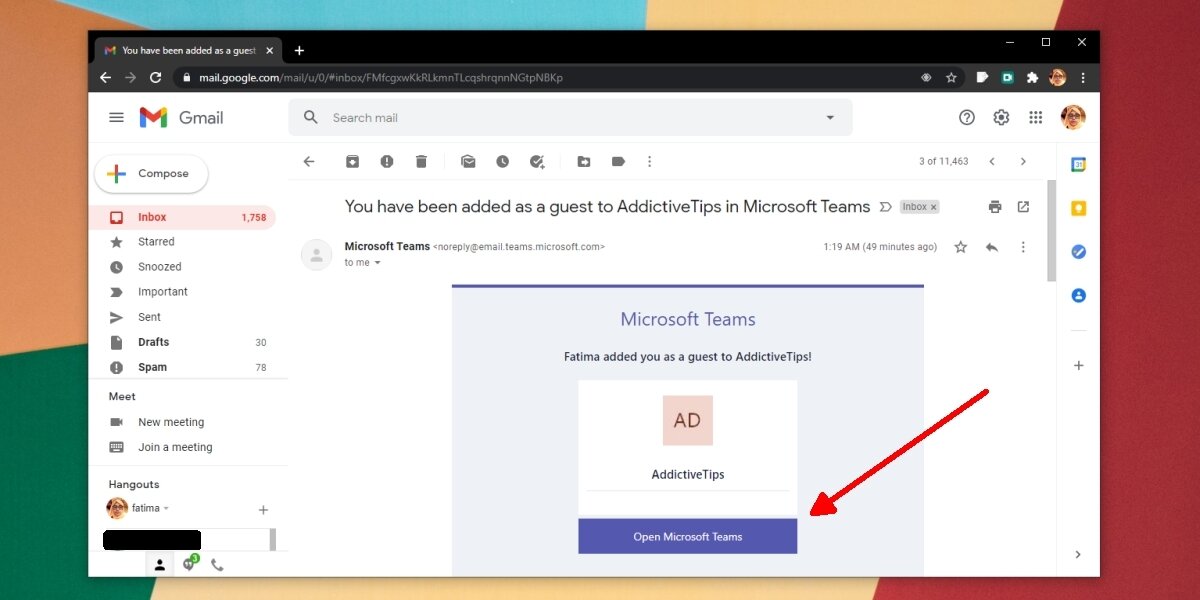This screenshot has height=600, width=1200.
Task: Archive the open email
Action: (352, 161)
